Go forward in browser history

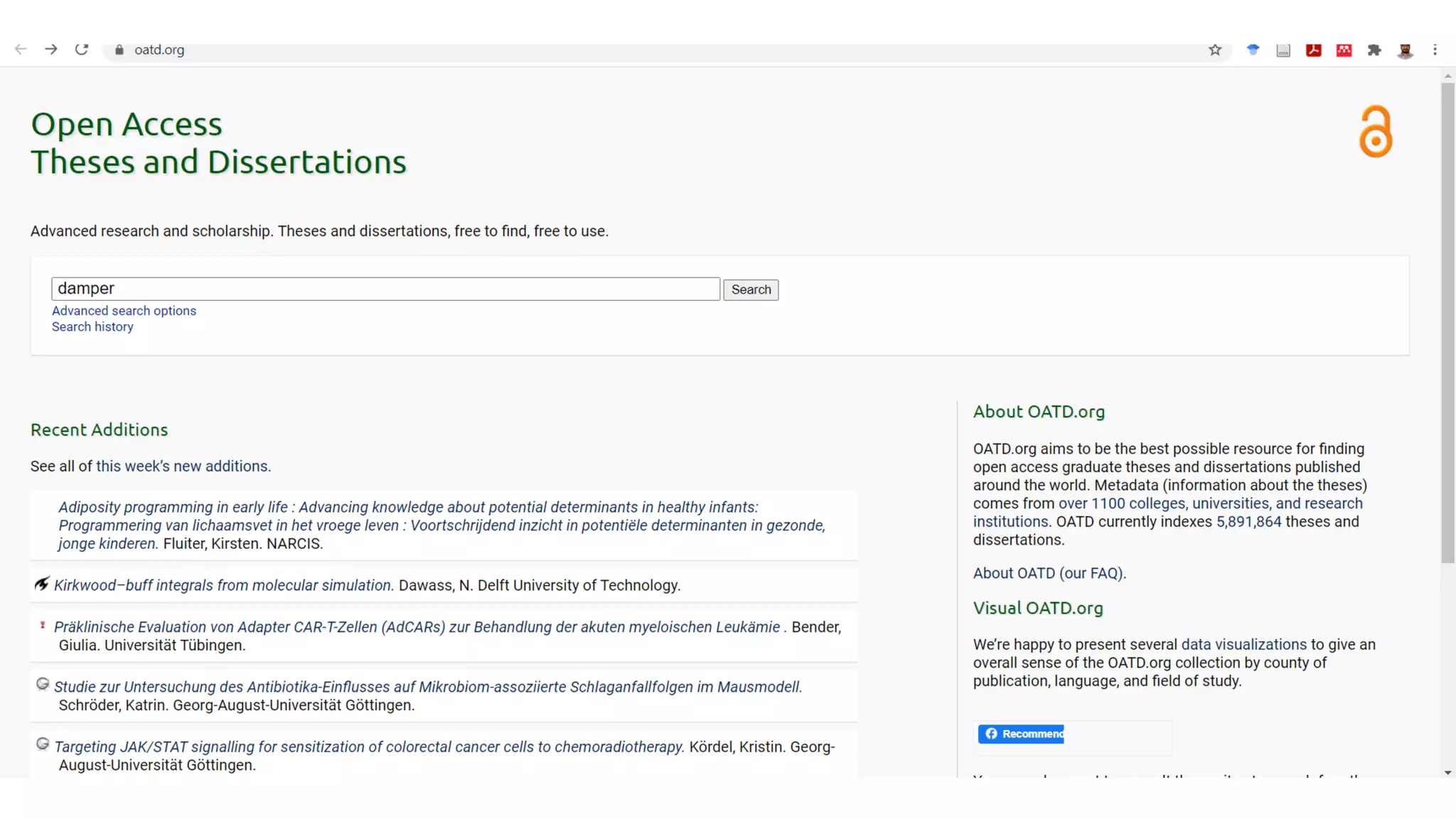pos(51,49)
